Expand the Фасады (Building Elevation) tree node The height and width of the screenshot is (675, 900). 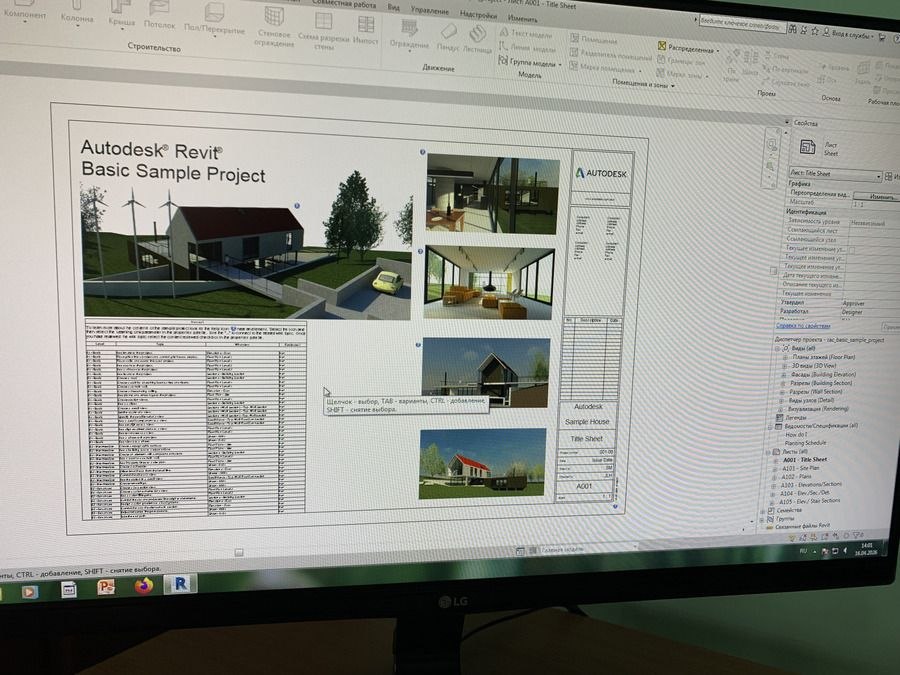783,375
